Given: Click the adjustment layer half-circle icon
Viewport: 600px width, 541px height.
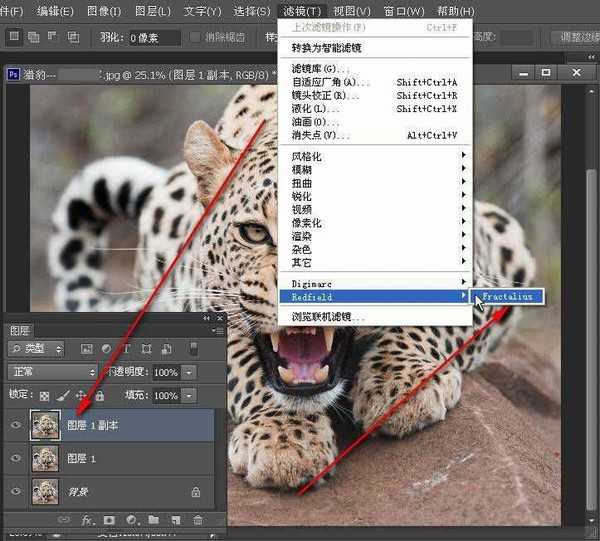Looking at the screenshot, I should pyautogui.click(x=130, y=520).
